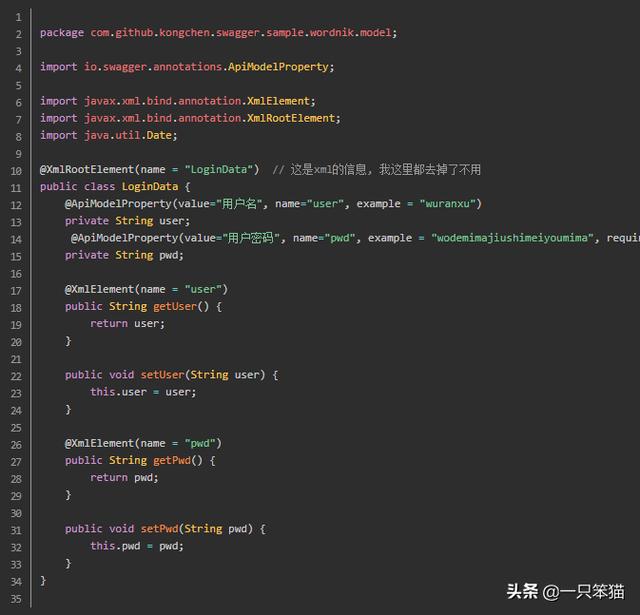Click line number 21 in the gutter

click(16, 359)
